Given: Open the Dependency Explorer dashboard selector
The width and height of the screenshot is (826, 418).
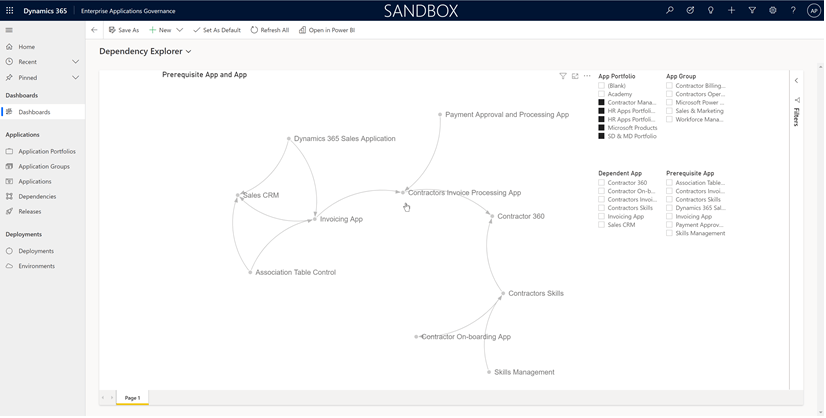Looking at the screenshot, I should pyautogui.click(x=145, y=51).
